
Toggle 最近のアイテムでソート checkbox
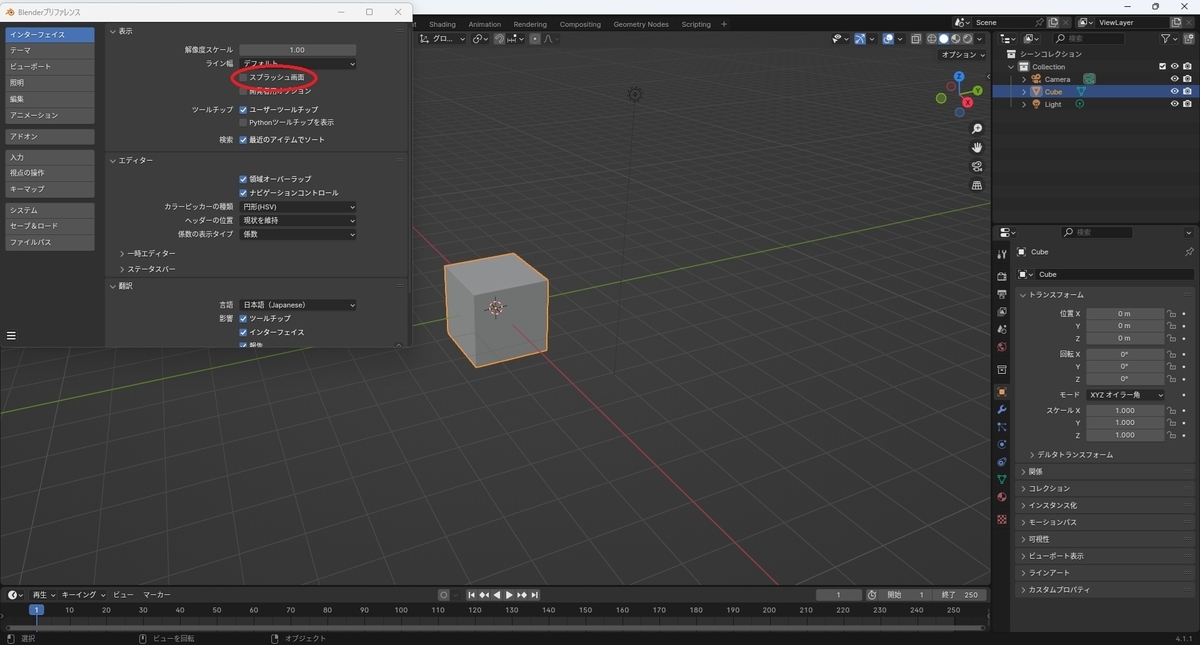tap(243, 140)
